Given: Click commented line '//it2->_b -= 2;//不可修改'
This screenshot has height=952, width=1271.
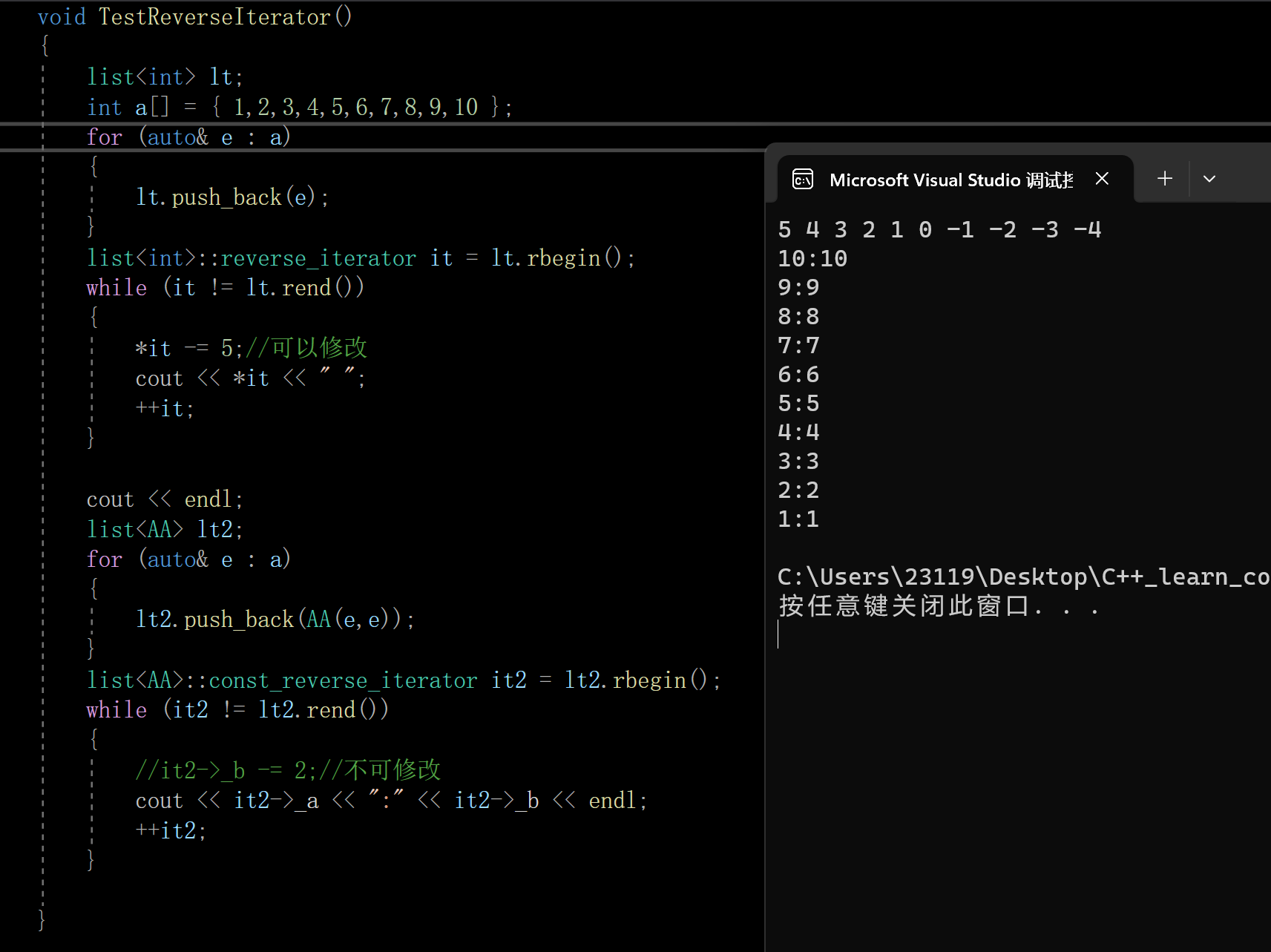Looking at the screenshot, I should tap(289, 770).
